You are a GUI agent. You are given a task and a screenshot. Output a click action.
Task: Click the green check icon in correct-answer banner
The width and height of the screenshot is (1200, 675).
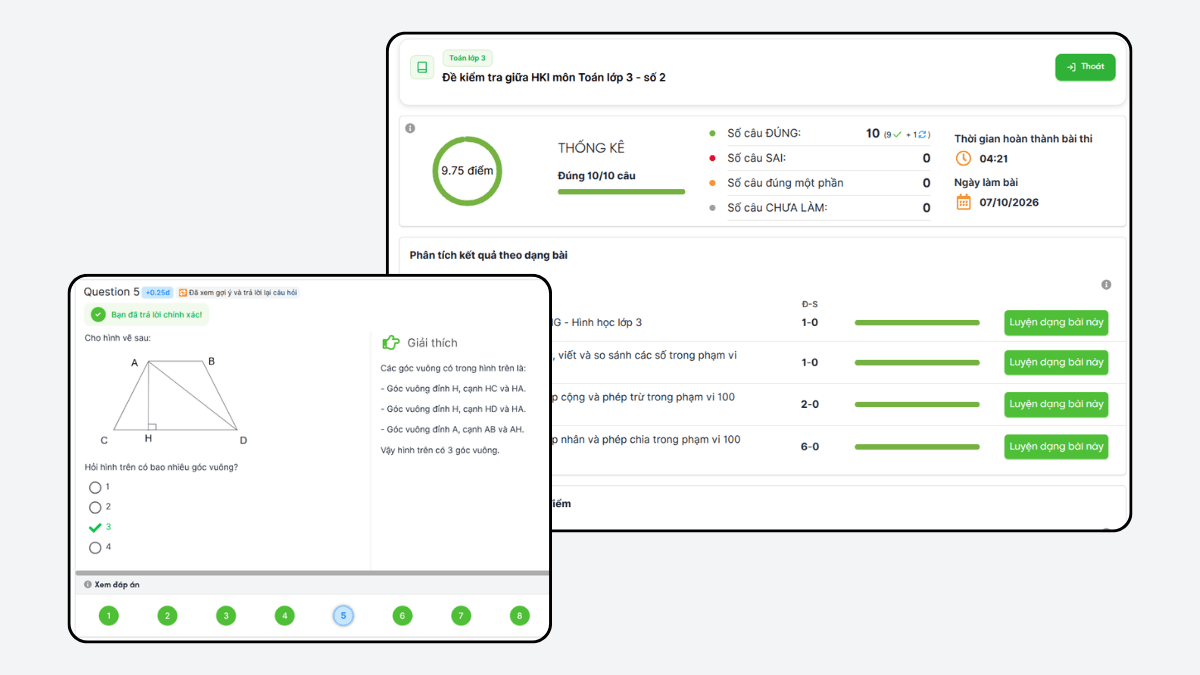[98, 314]
